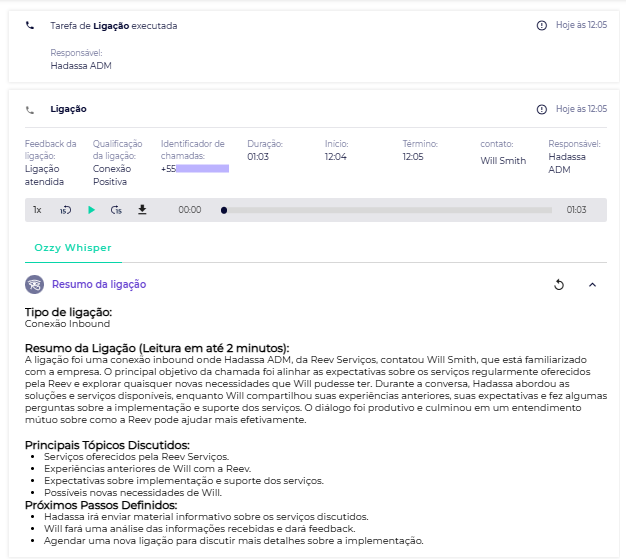Click bullet Will fará uma análise
This screenshot has width=626, height=559.
(200, 529)
